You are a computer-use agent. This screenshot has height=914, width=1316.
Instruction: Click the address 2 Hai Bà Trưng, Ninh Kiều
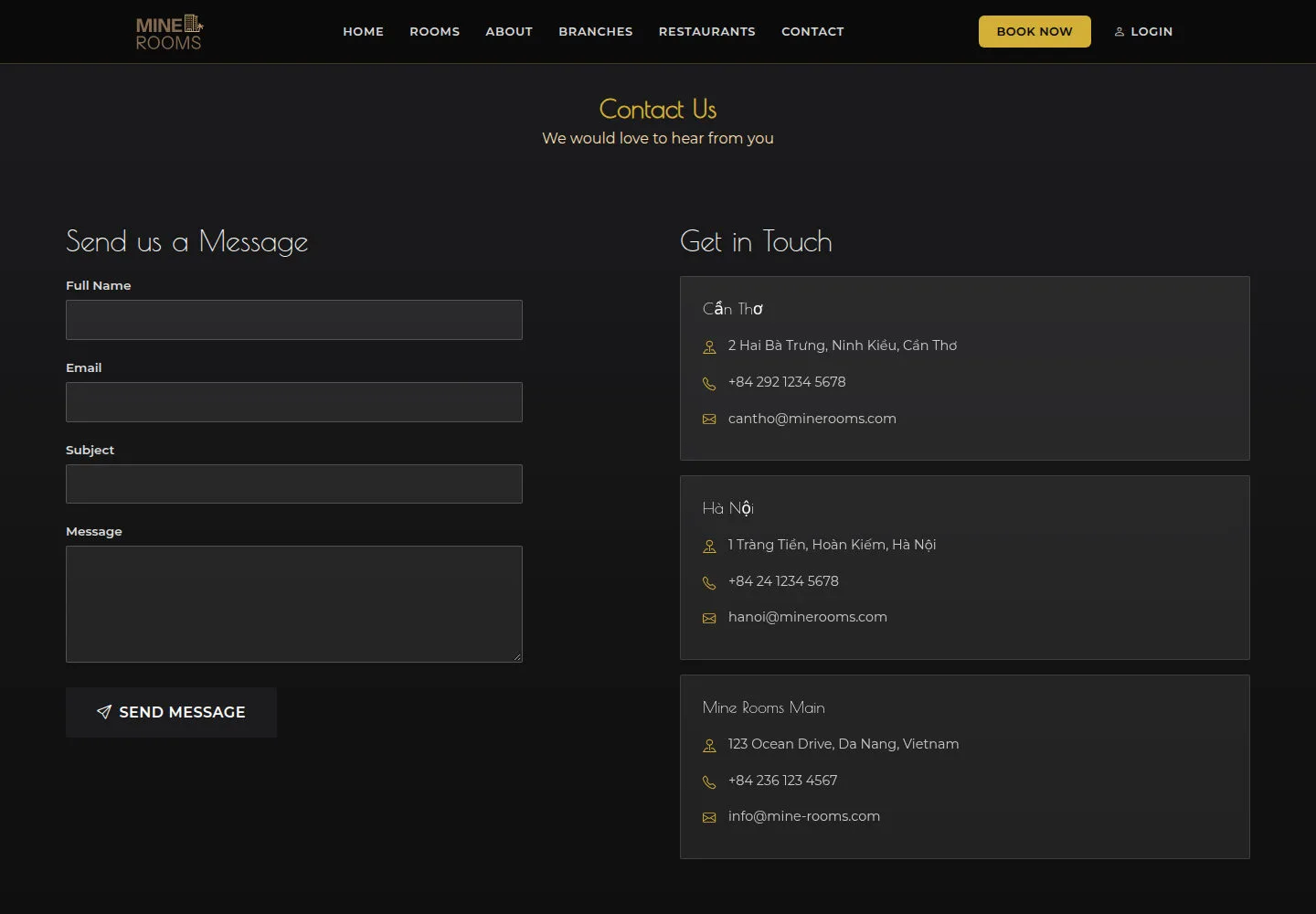click(843, 345)
